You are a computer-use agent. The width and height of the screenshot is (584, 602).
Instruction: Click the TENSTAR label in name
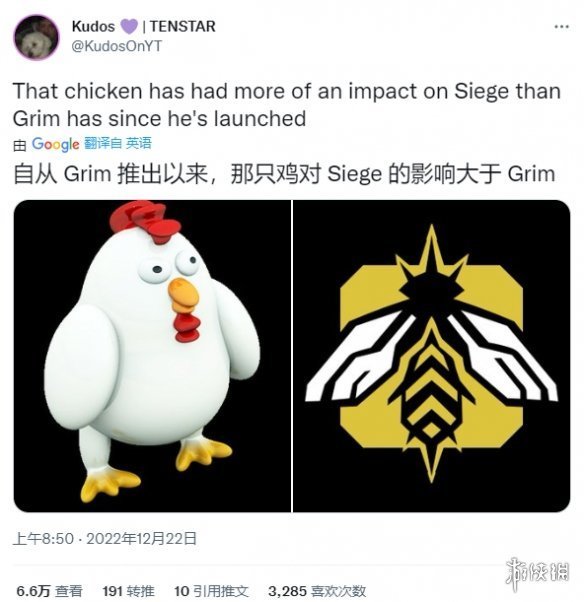(x=182, y=26)
